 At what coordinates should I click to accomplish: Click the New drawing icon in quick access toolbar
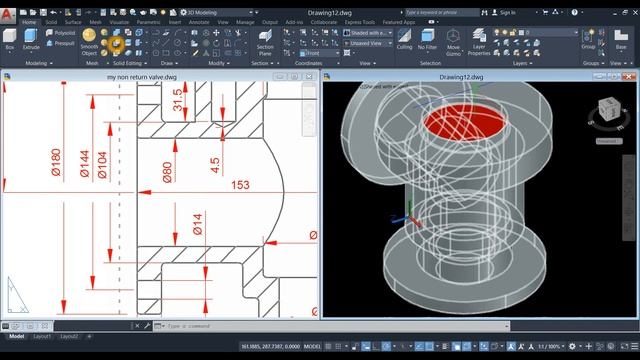click(x=23, y=13)
